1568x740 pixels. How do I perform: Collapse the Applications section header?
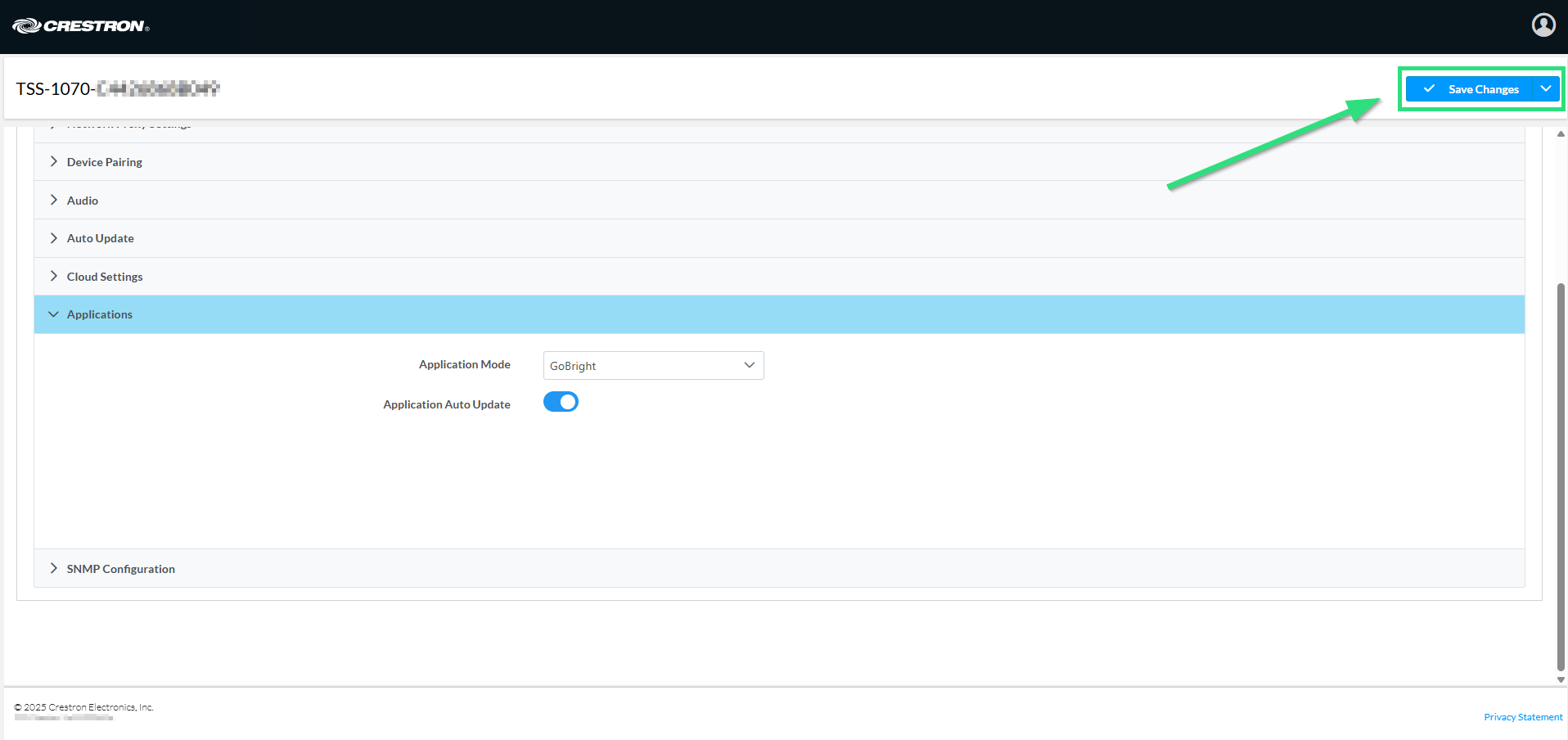click(100, 314)
